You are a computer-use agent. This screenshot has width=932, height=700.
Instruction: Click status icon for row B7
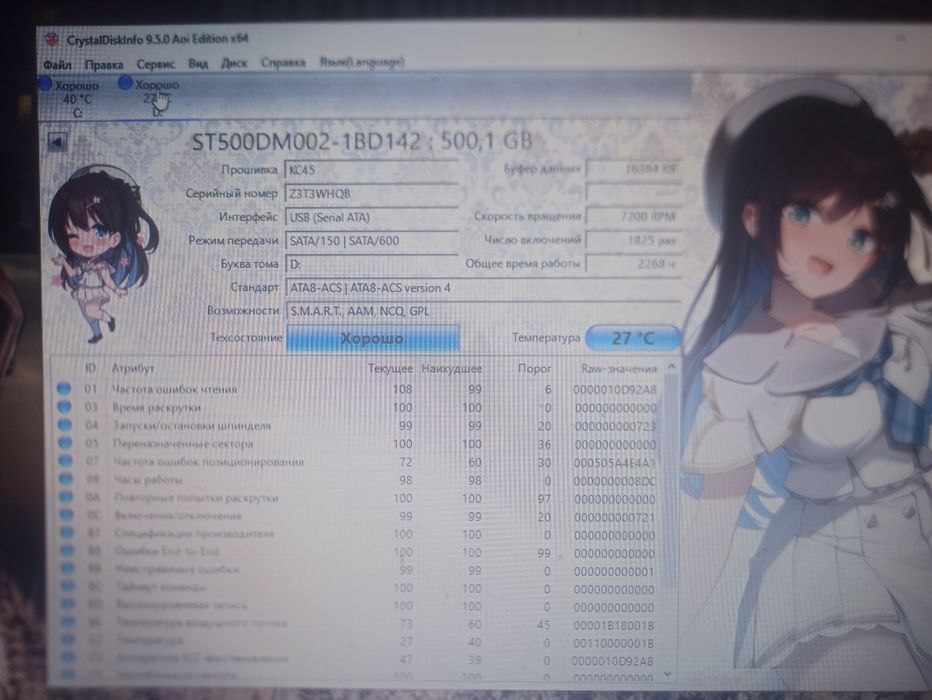[67, 532]
